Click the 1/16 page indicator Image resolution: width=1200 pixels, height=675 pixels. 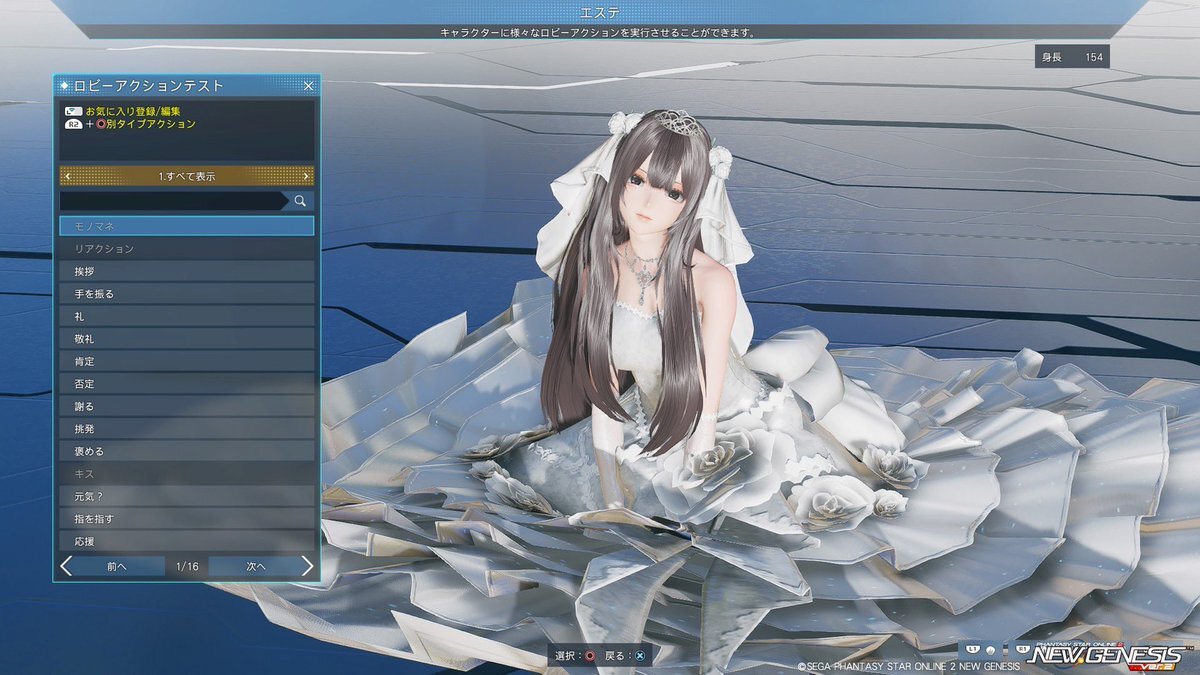187,566
